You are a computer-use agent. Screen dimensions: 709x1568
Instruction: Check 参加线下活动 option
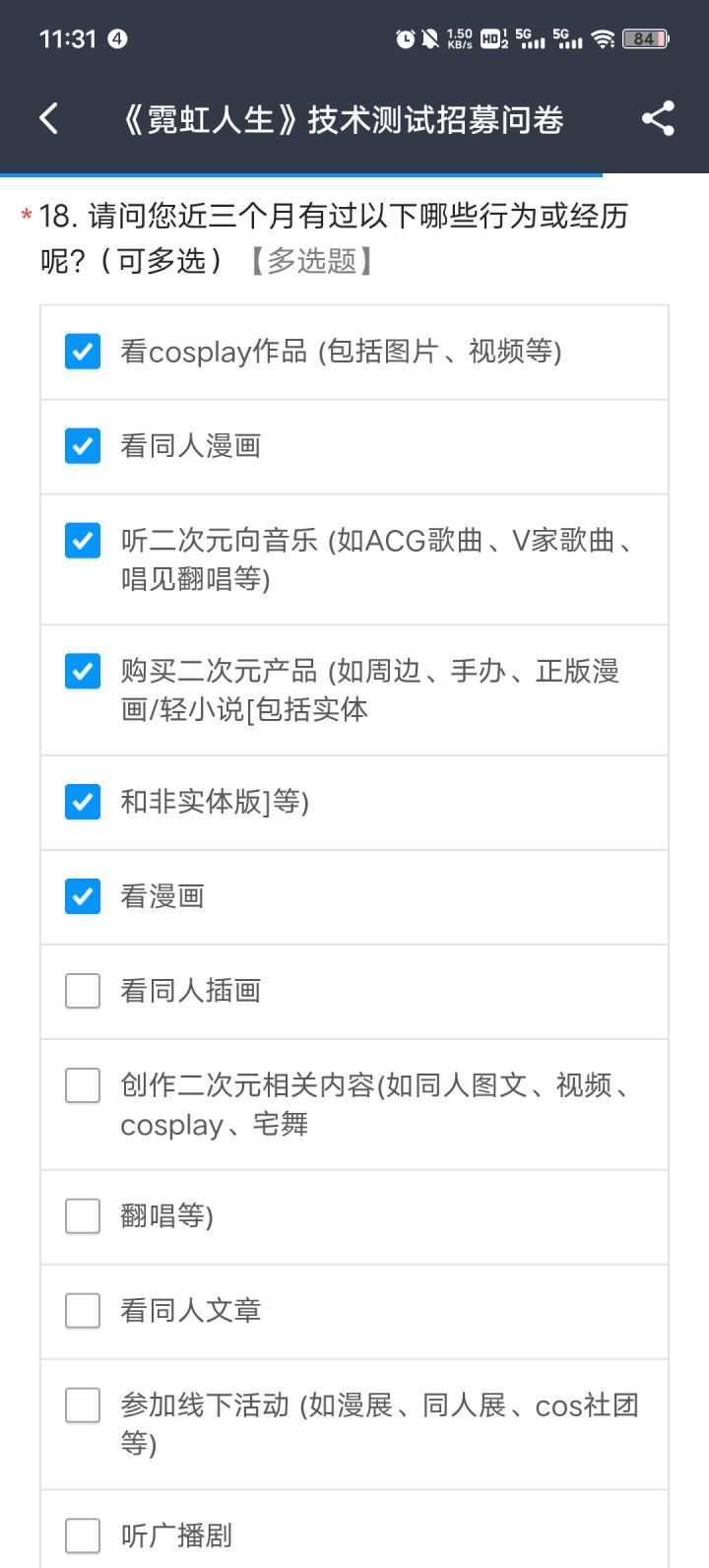tap(83, 1405)
